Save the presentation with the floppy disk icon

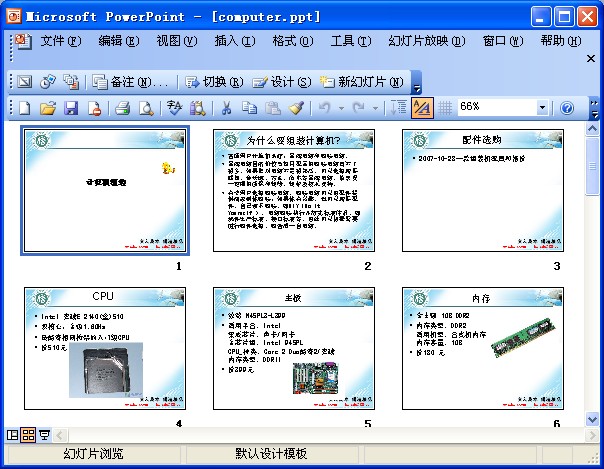[x=71, y=108]
